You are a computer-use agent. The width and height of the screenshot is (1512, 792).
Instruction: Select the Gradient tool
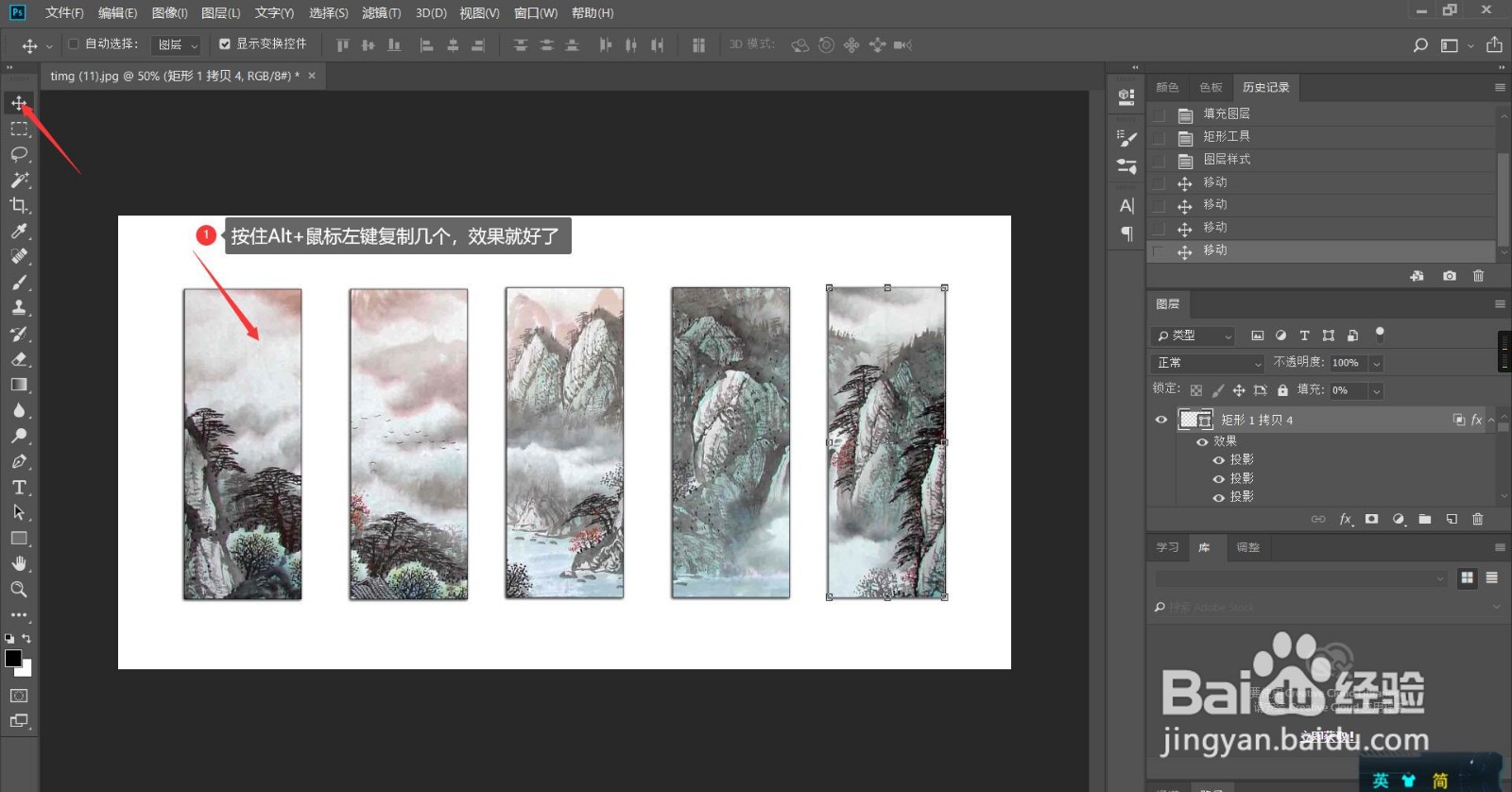coord(19,385)
